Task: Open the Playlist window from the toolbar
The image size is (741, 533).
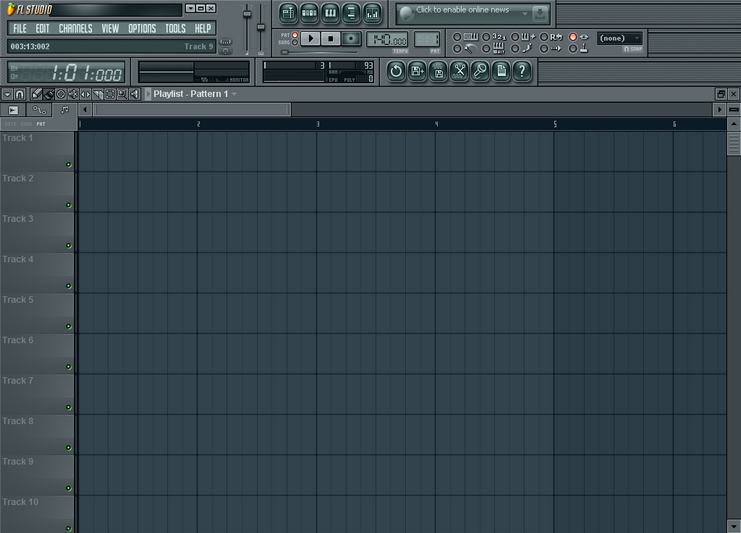Action: tap(287, 13)
